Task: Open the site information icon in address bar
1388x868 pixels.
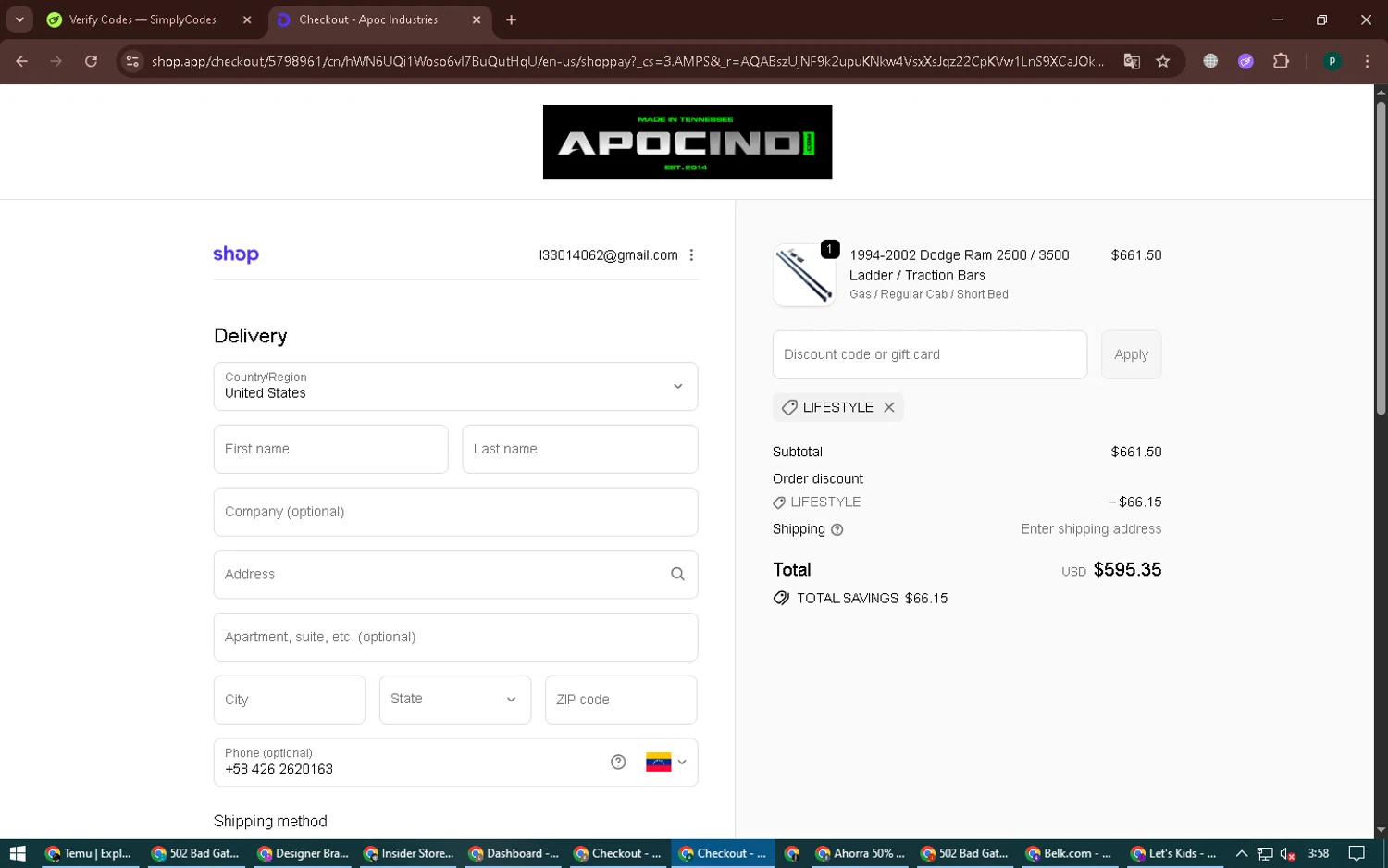Action: [132, 61]
